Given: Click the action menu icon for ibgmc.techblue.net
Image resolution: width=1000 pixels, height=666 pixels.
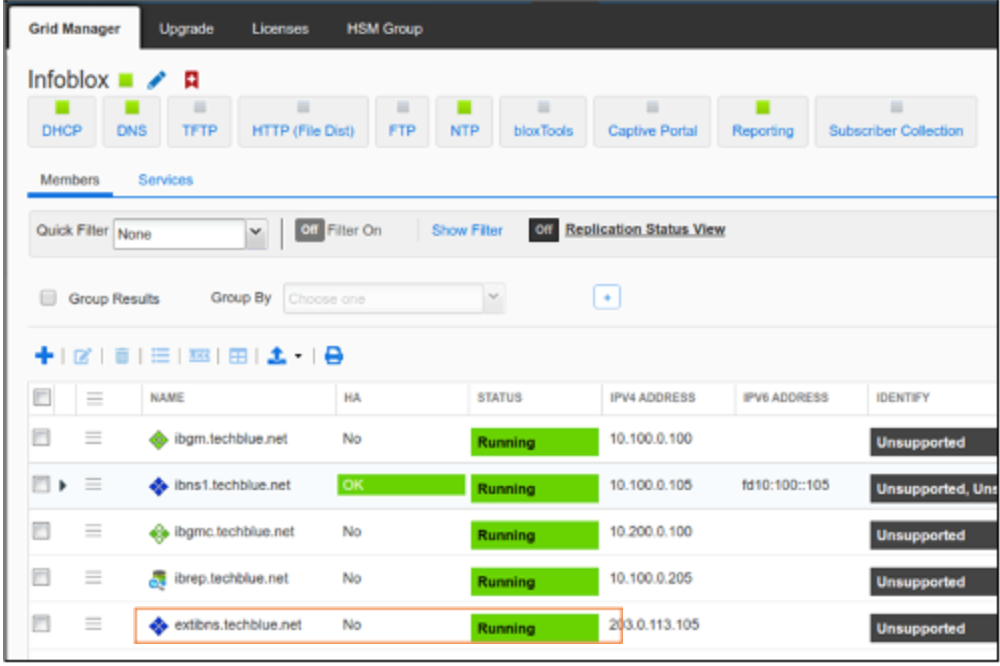Looking at the screenshot, I should (x=93, y=531).
